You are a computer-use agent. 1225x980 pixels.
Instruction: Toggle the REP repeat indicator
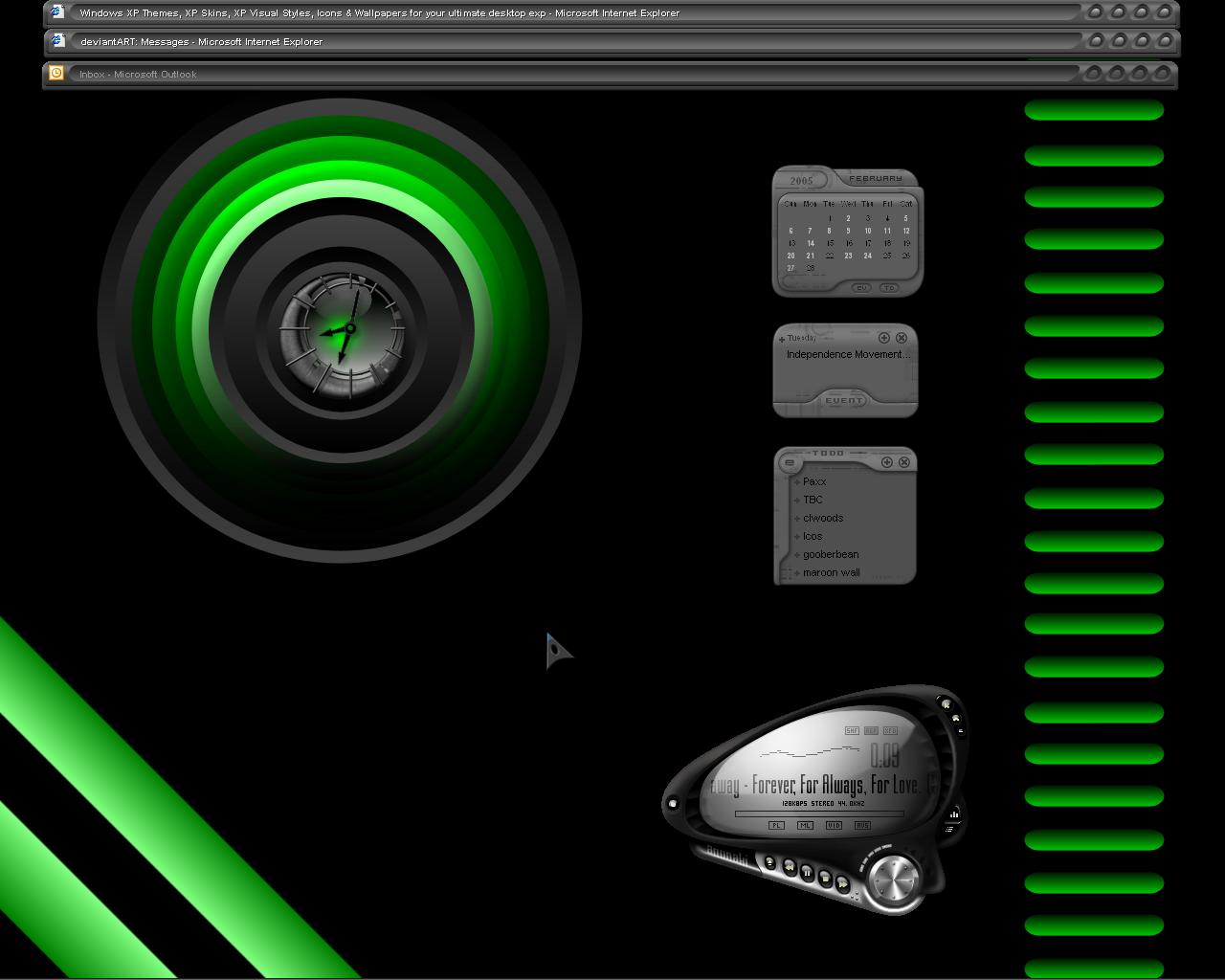coord(871,730)
